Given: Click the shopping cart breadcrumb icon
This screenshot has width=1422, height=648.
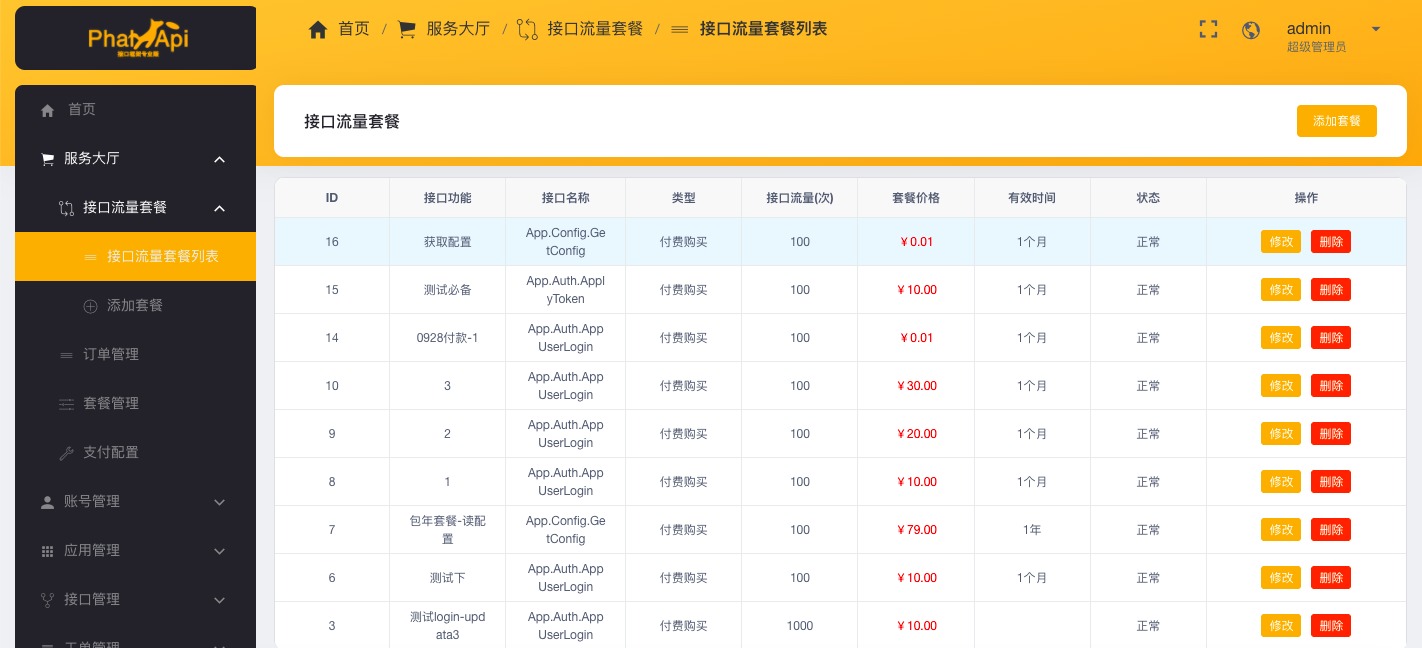Looking at the screenshot, I should pyautogui.click(x=407, y=30).
